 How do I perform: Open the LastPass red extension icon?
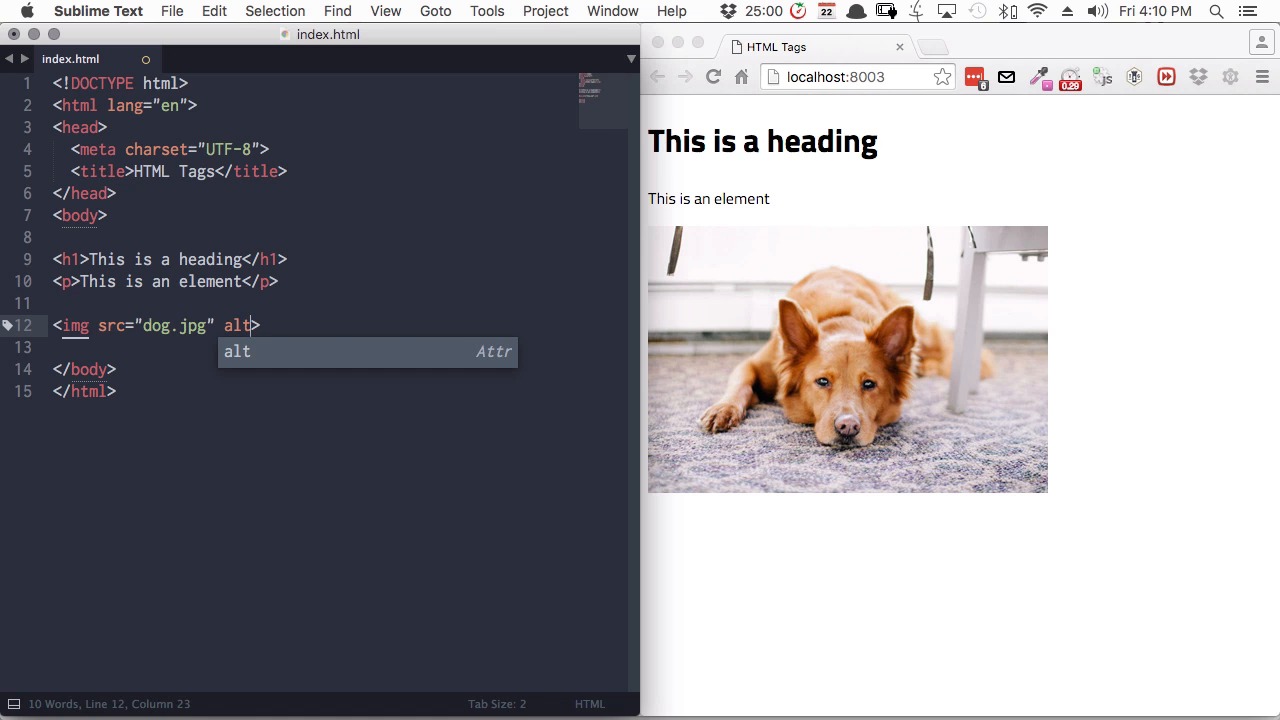pos(974,77)
